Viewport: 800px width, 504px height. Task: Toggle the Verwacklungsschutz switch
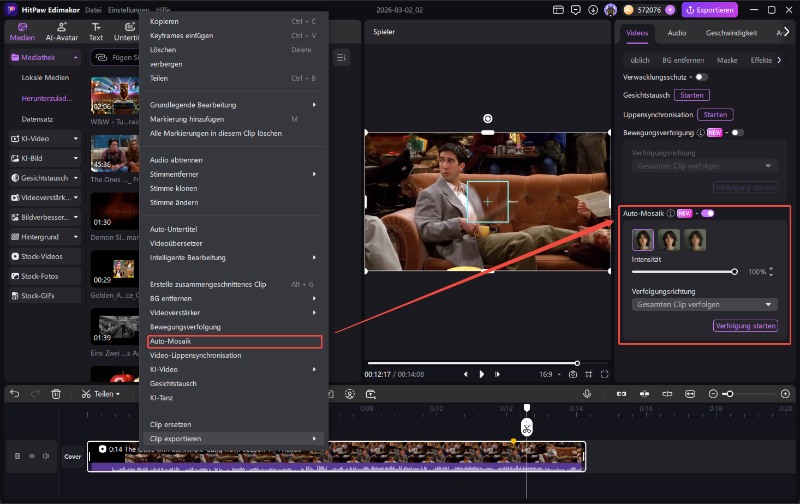click(702, 77)
